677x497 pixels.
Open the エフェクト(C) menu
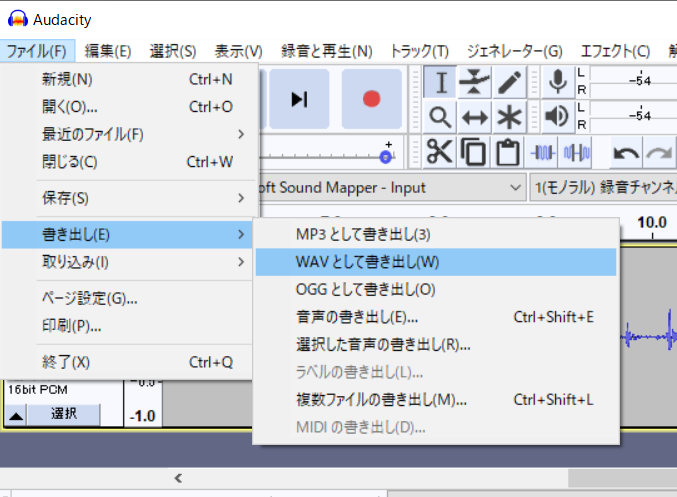point(615,51)
